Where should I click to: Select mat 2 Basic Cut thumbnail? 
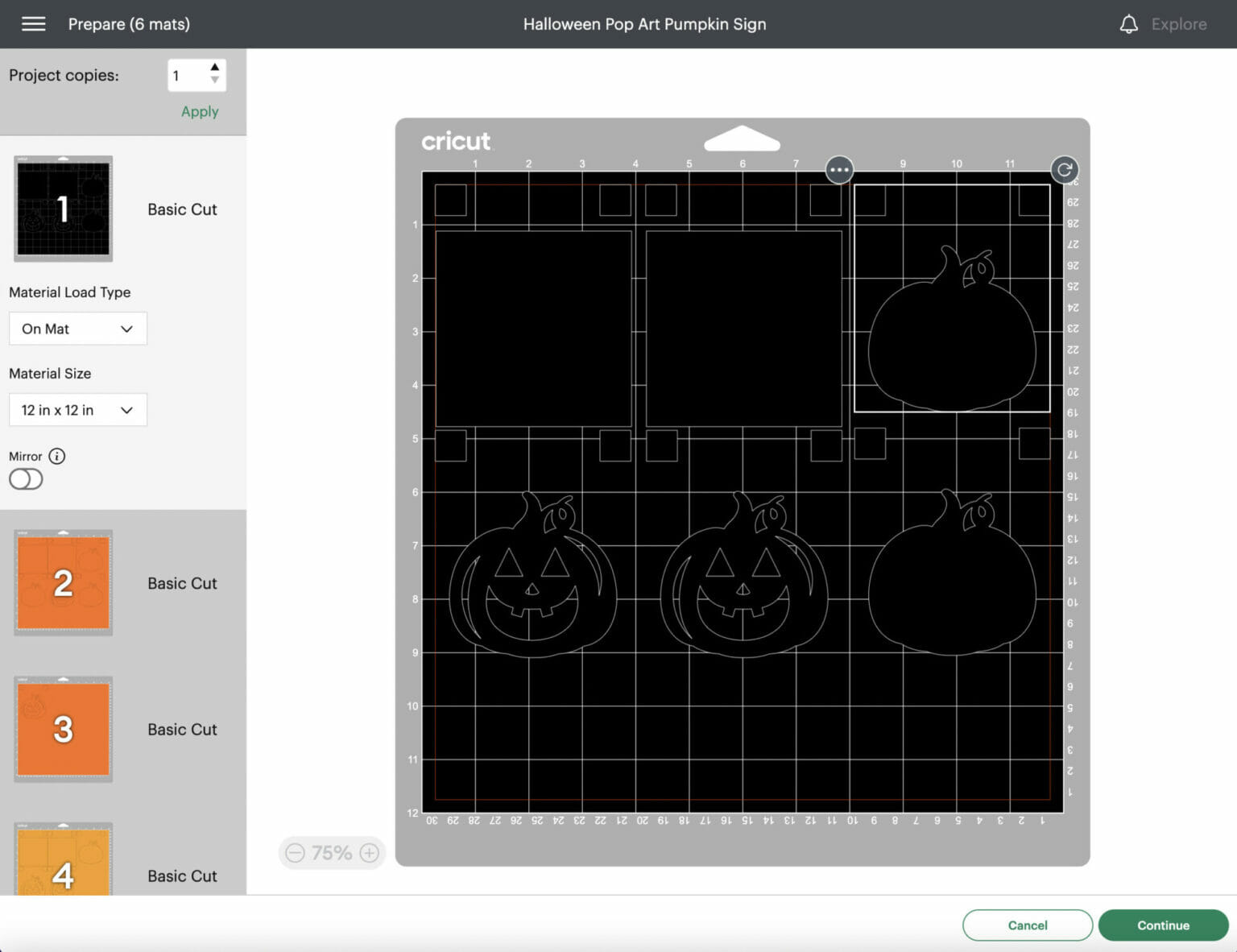pos(63,583)
